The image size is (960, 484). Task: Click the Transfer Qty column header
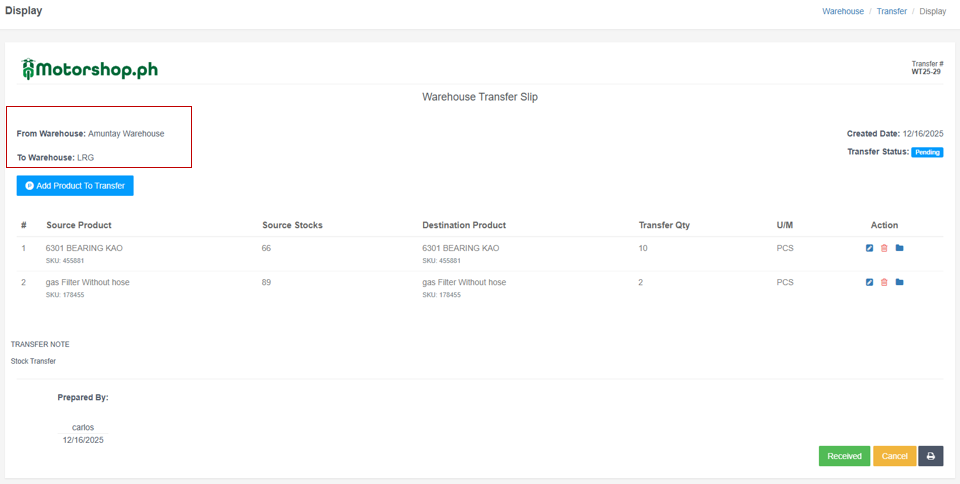pos(664,225)
